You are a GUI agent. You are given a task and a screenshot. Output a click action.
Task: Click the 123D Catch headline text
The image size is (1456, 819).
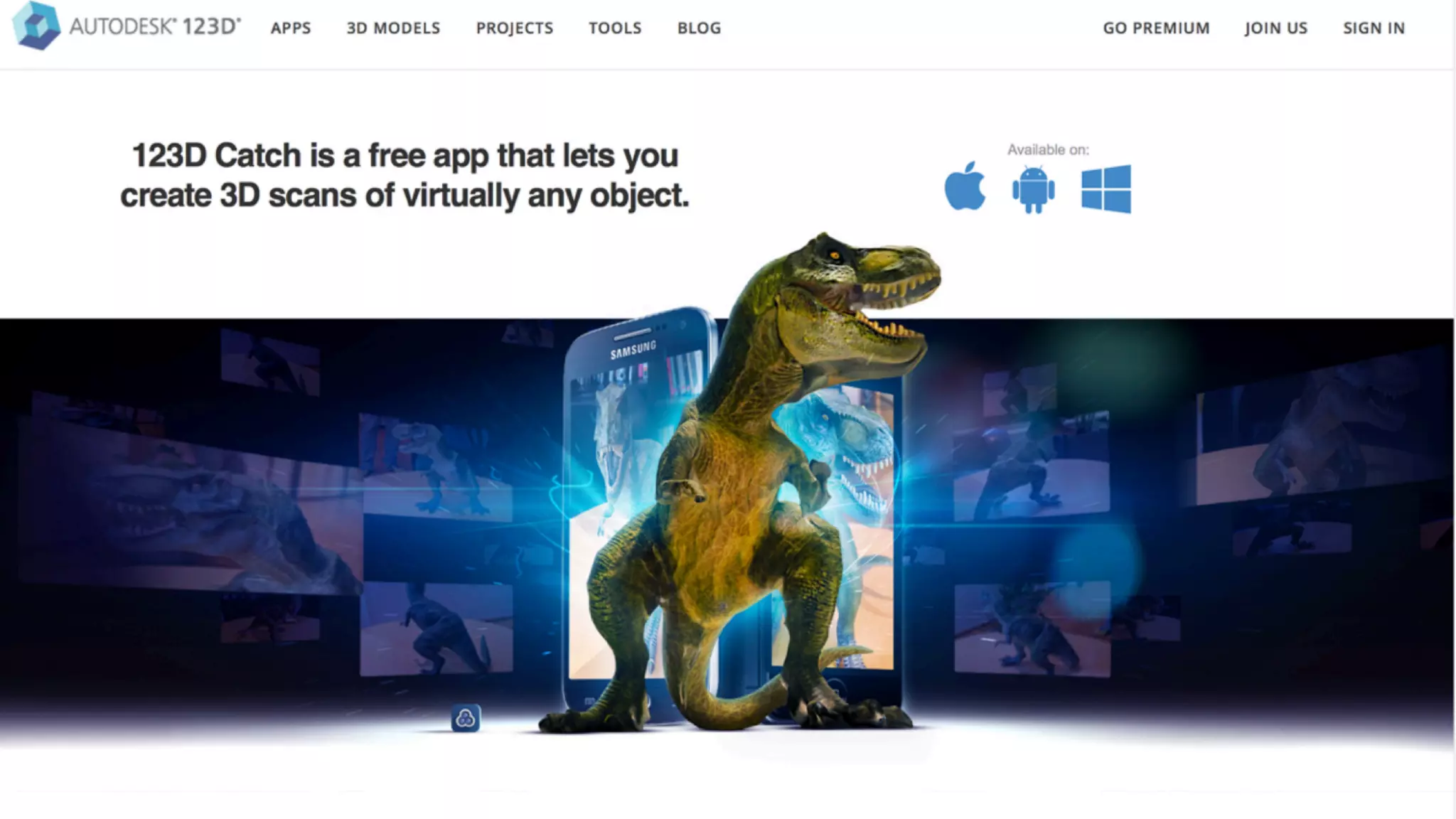pos(405,175)
